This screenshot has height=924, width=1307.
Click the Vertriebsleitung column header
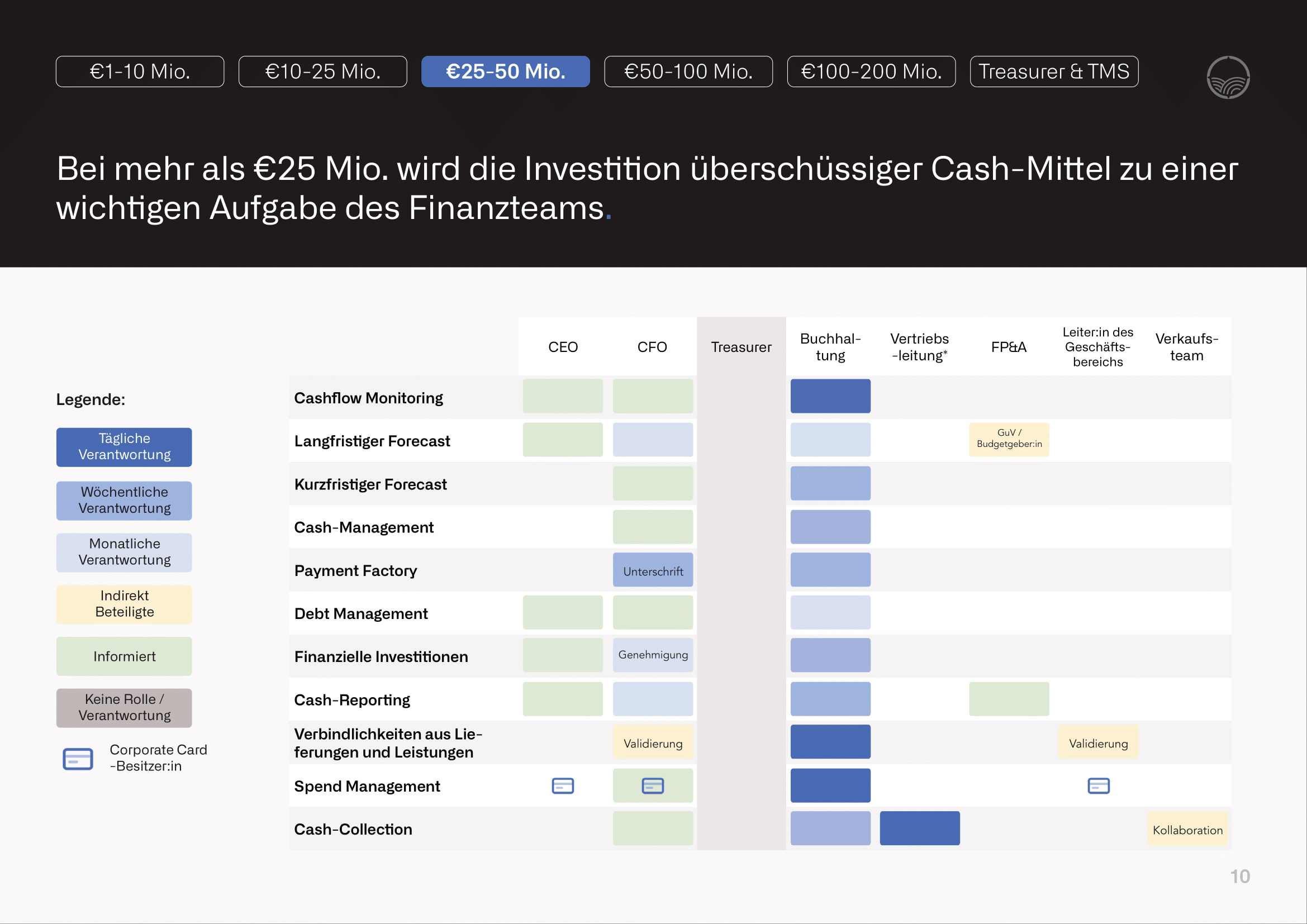coord(920,347)
